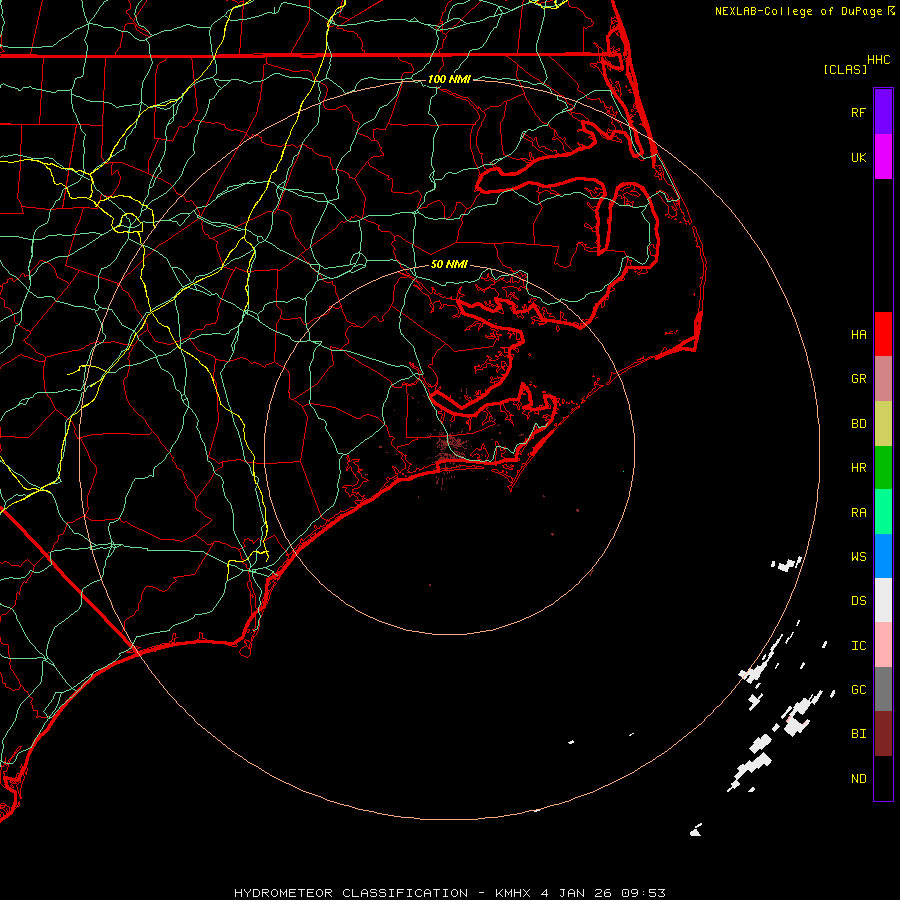Pick the HR green legend swatch
Image resolution: width=900 pixels, height=900 pixels.
[x=883, y=468]
